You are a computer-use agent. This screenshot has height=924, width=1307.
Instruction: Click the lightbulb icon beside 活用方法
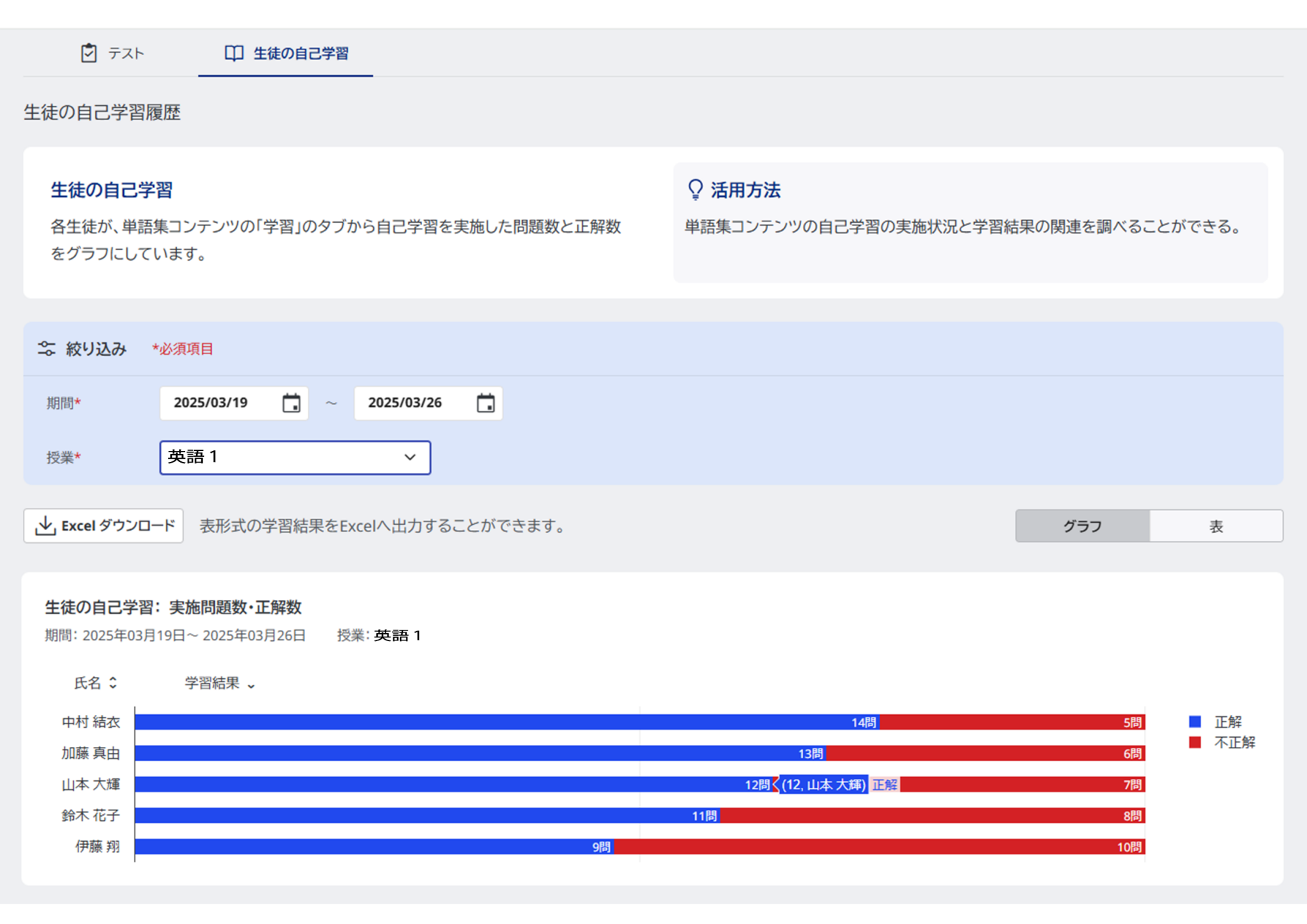(x=695, y=190)
